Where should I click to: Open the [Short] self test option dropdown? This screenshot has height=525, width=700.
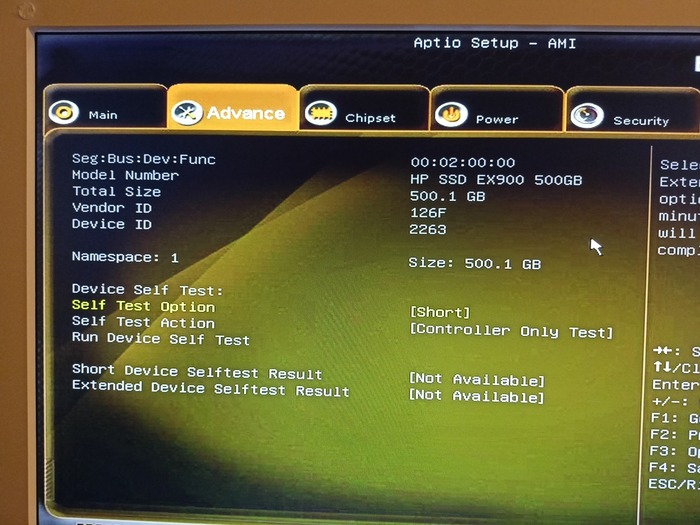440,312
